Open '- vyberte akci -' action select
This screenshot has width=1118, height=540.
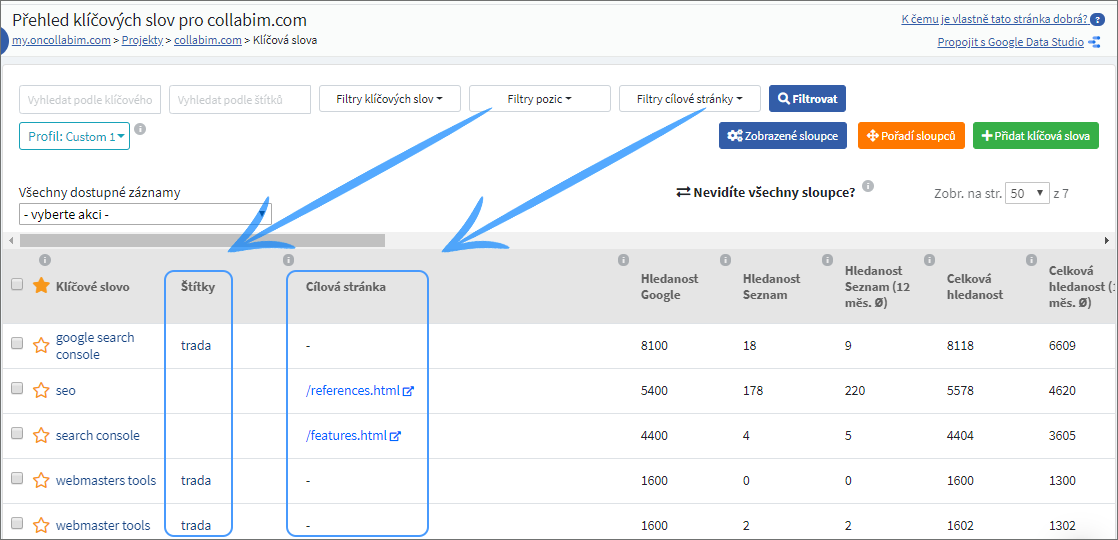click(145, 214)
